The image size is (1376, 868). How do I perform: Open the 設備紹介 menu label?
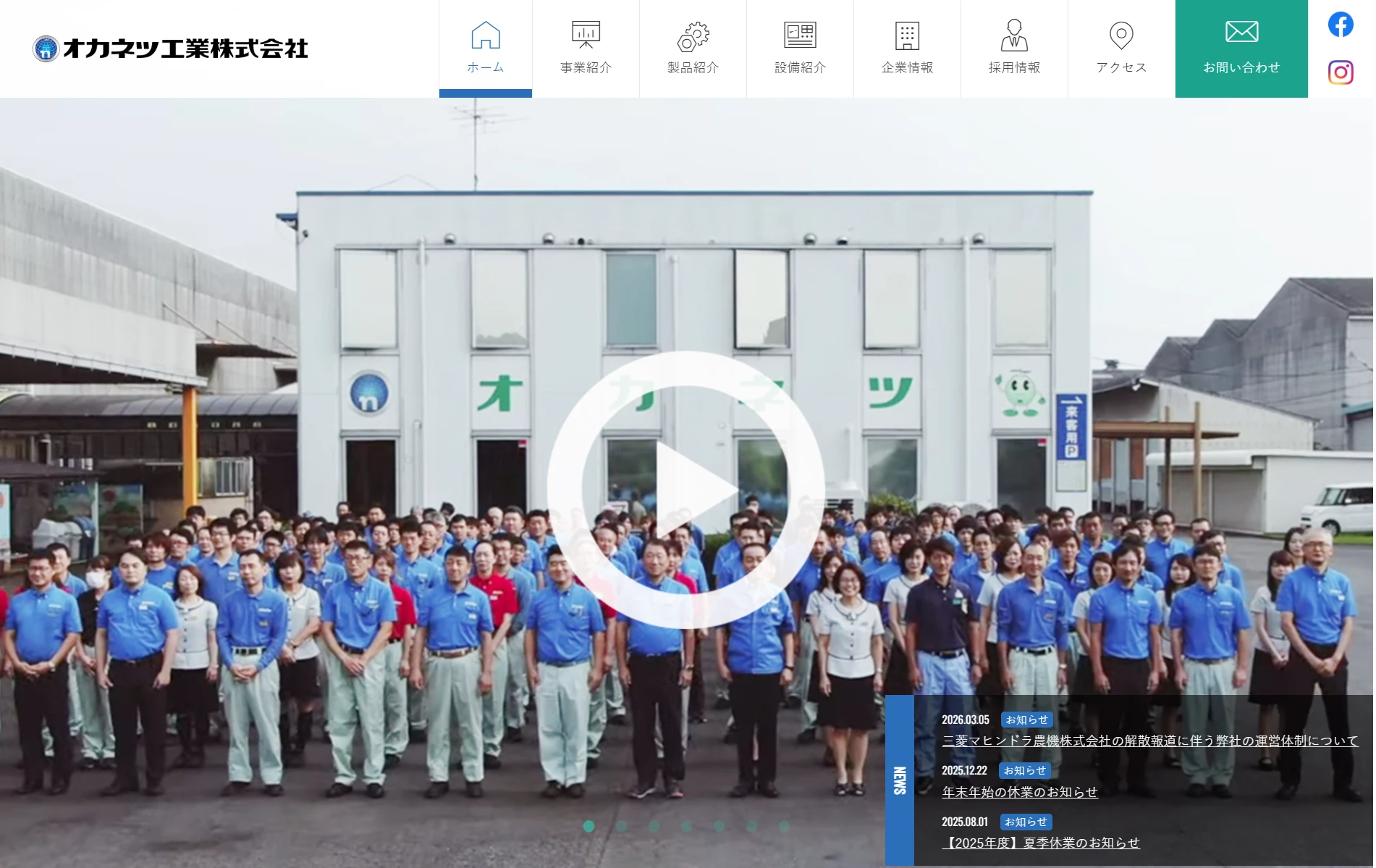pyautogui.click(x=800, y=67)
